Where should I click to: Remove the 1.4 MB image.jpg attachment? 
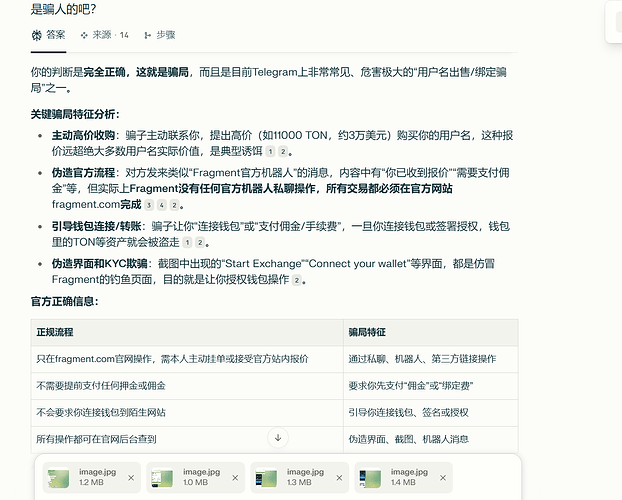coord(443,478)
